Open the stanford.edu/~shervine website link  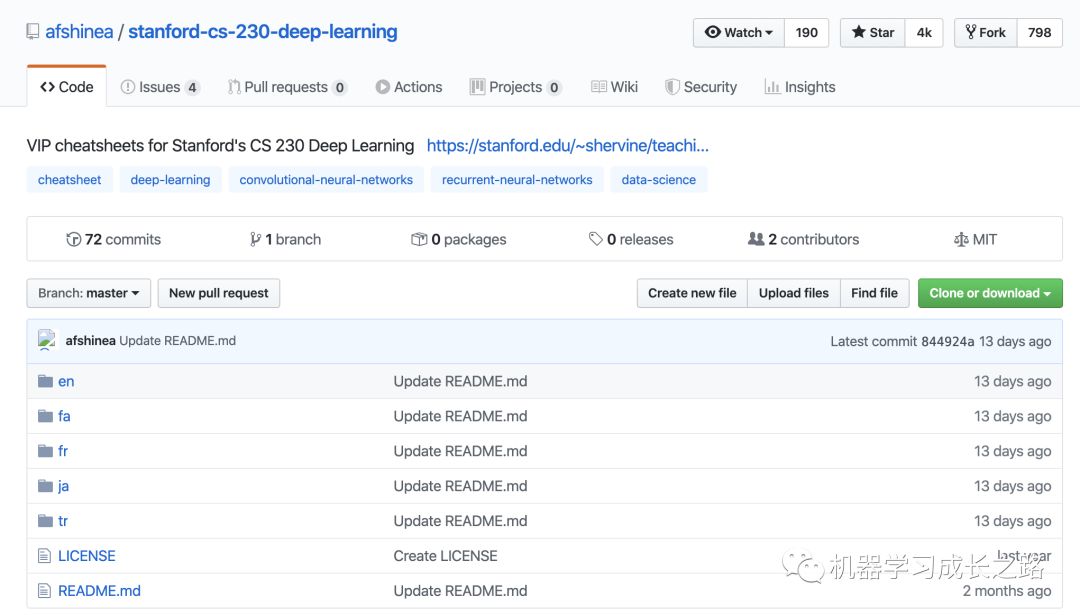tap(568, 145)
